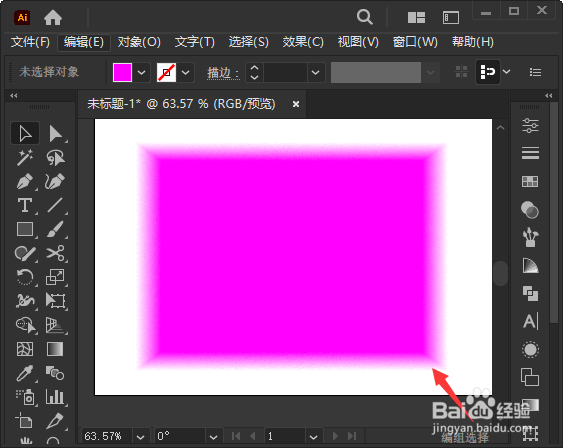Select the Gradient tool
This screenshot has height=448, width=563.
pyautogui.click(x=55, y=349)
